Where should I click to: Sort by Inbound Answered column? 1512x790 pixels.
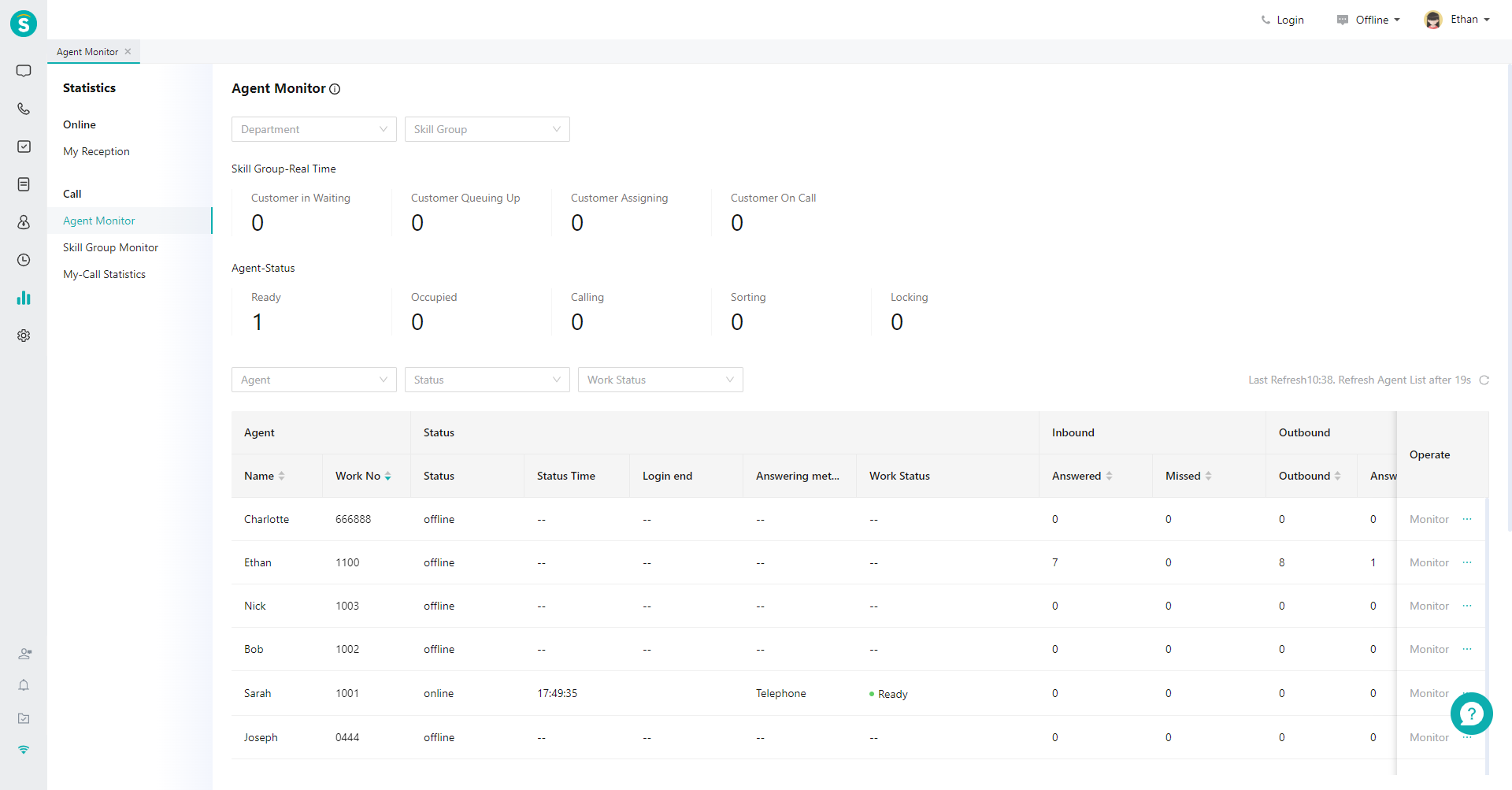coord(1109,476)
